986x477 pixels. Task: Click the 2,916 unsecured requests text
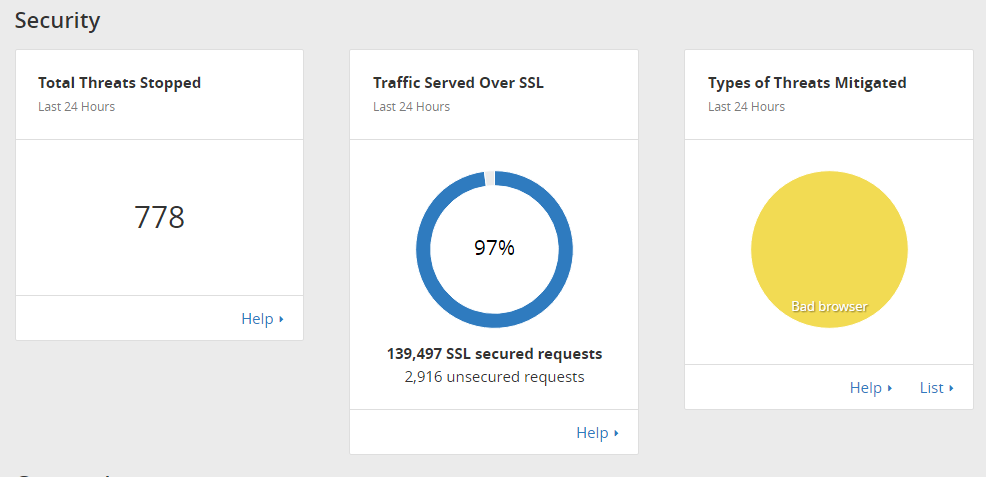(x=494, y=377)
